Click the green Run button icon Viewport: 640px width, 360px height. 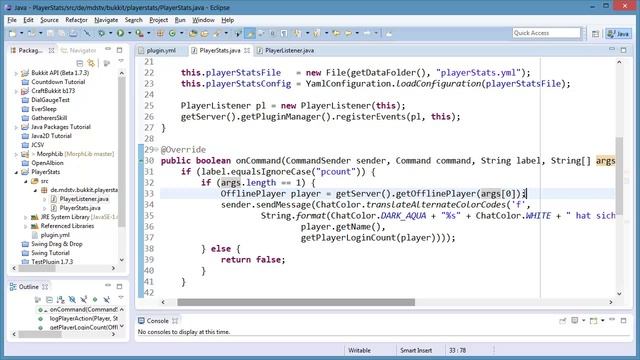click(x=120, y=33)
